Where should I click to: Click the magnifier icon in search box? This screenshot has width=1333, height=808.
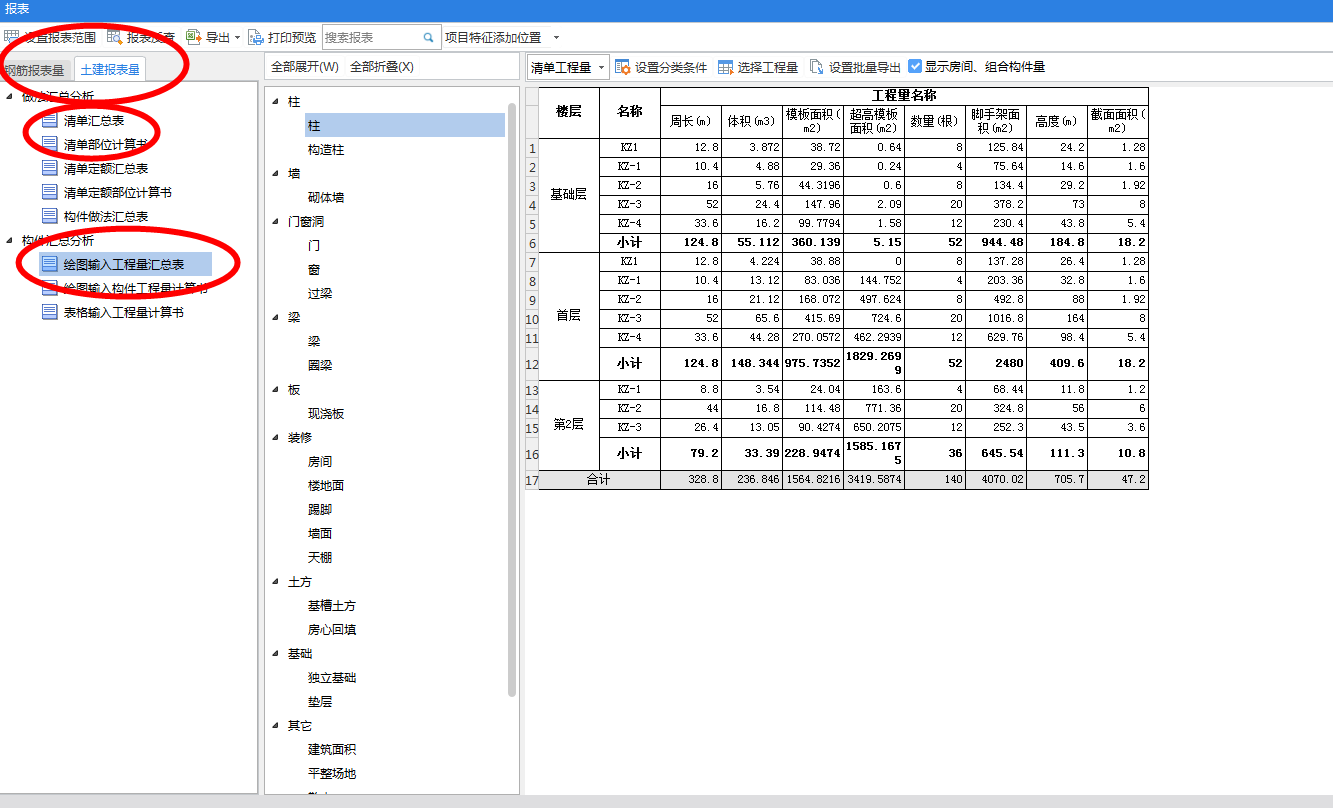pos(429,38)
